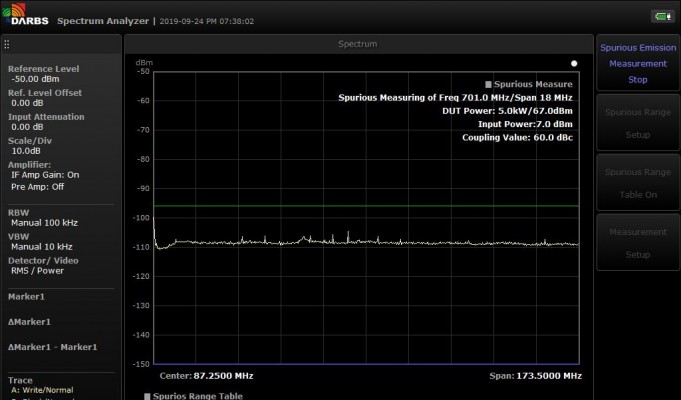Click the ΔMarker1 - Marker1 entry

tap(53, 347)
